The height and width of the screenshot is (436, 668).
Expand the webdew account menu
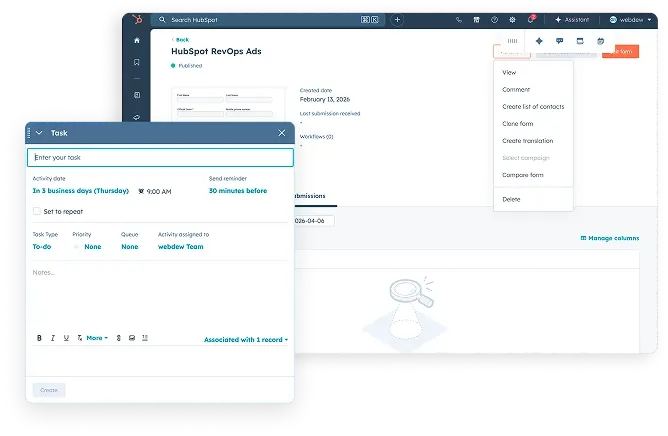(x=631, y=20)
